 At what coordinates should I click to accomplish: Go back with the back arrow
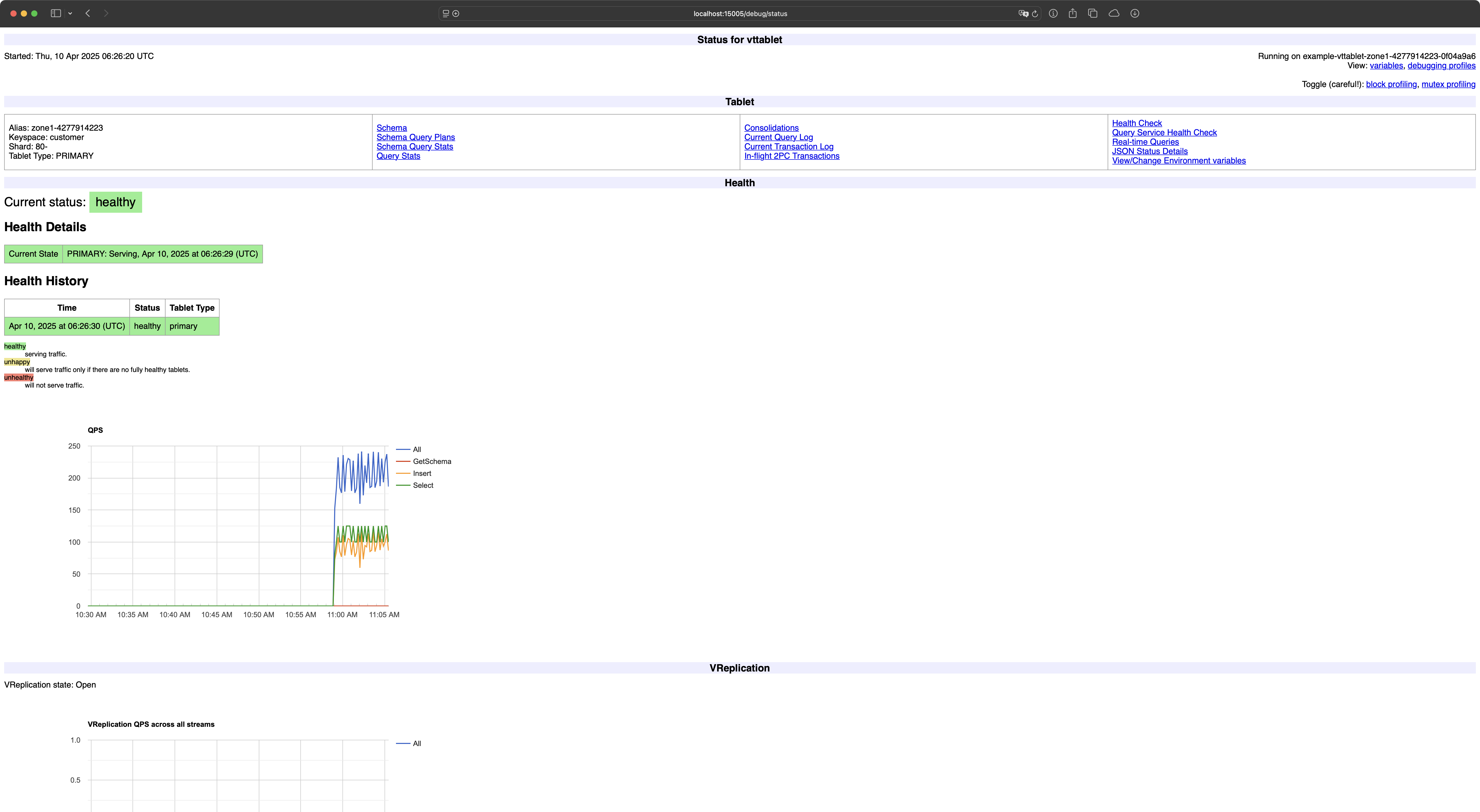88,13
